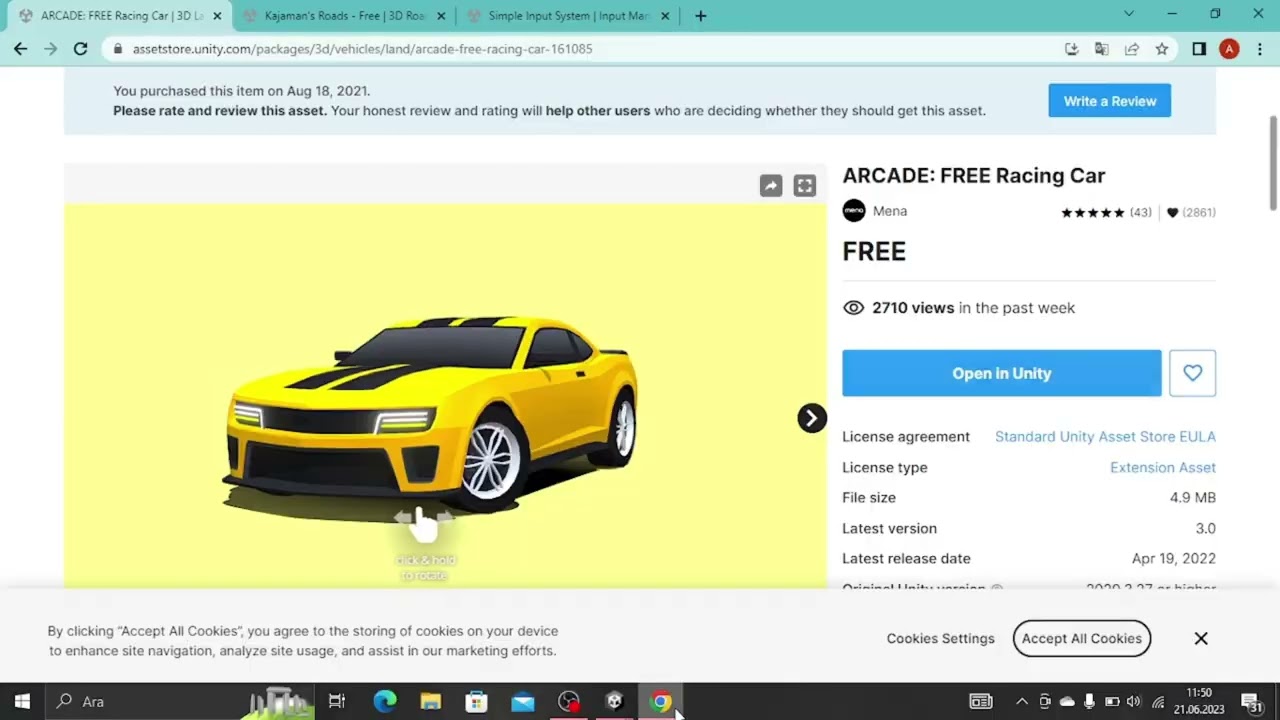
Task: Visit the Mena publisher page
Action: tap(890, 211)
